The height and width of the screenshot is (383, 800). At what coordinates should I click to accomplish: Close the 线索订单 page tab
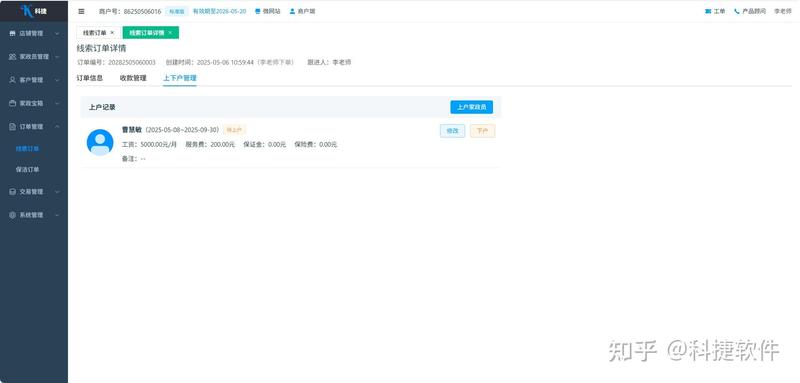click(x=112, y=33)
